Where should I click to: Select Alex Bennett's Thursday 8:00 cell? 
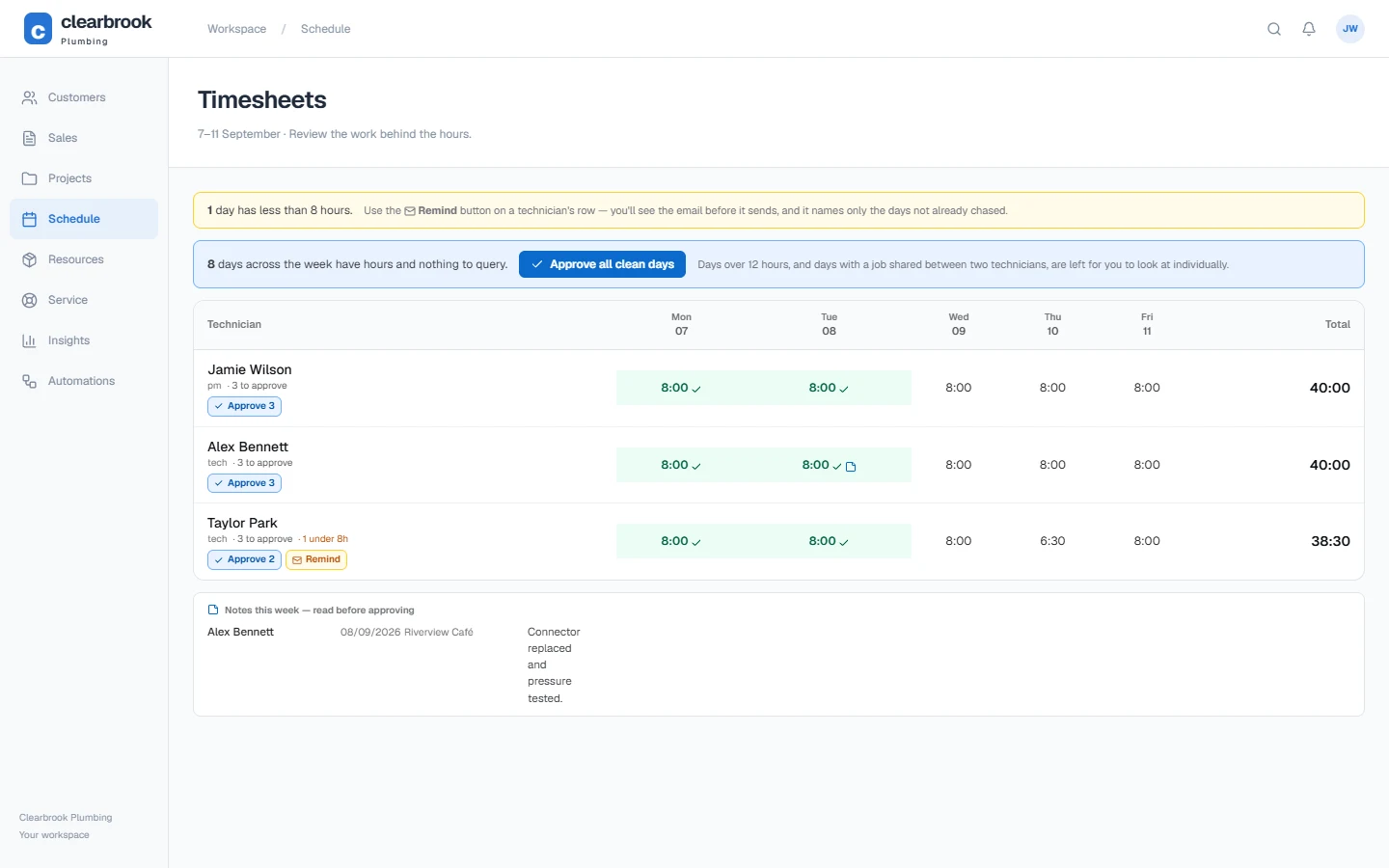pos(1052,465)
